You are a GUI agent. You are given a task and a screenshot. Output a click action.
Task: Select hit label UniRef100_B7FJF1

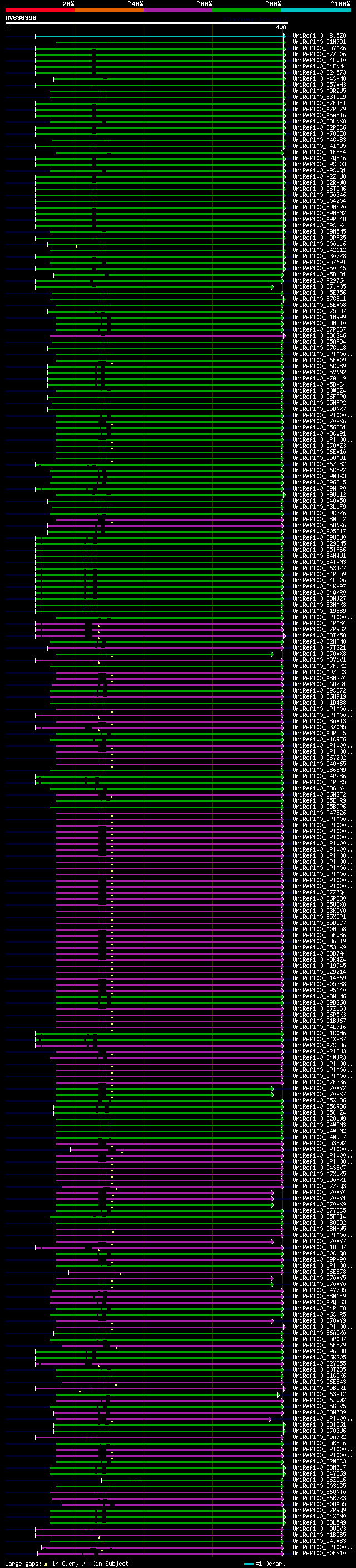click(319, 103)
